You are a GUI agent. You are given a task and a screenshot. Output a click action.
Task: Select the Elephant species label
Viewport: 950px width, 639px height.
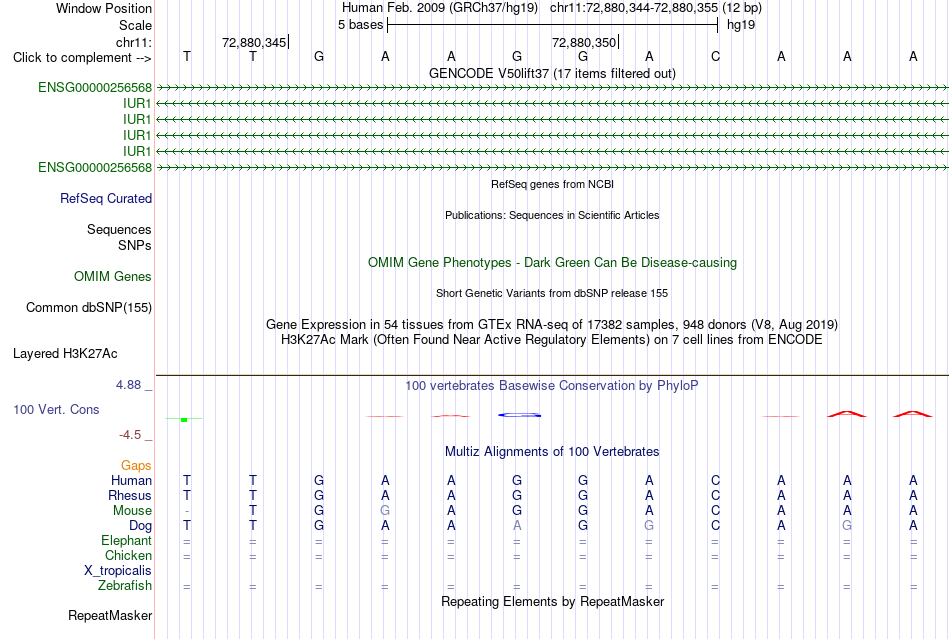(x=126, y=540)
